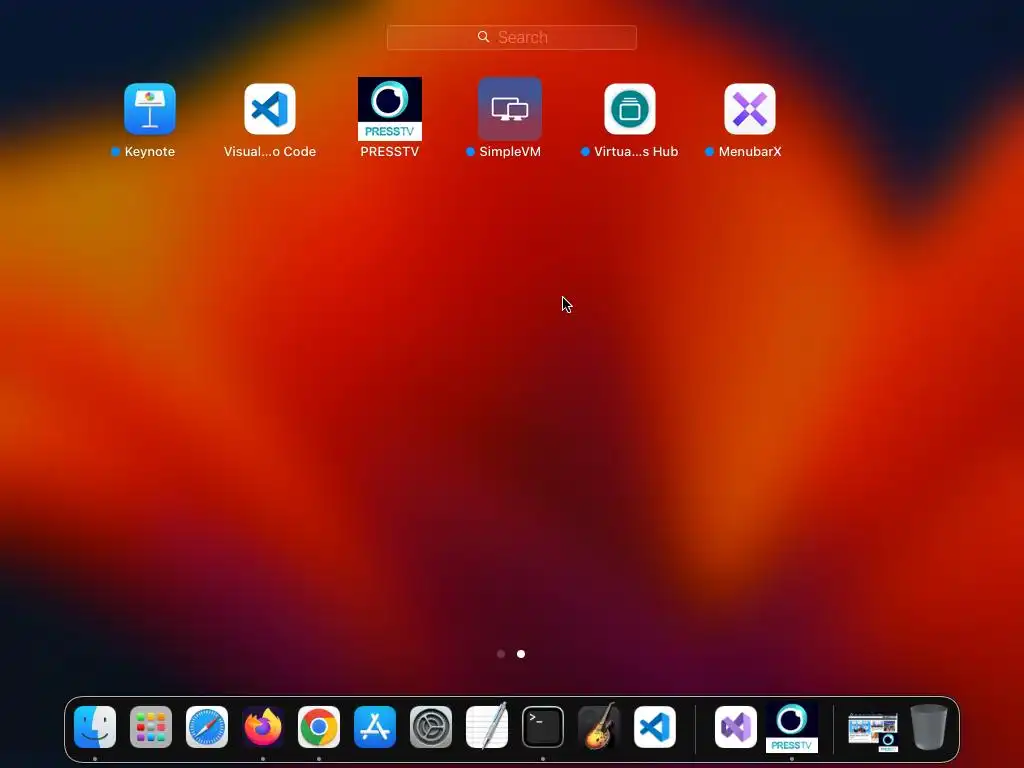Open Keynote from Launchpad
The height and width of the screenshot is (768, 1024).
(x=150, y=109)
